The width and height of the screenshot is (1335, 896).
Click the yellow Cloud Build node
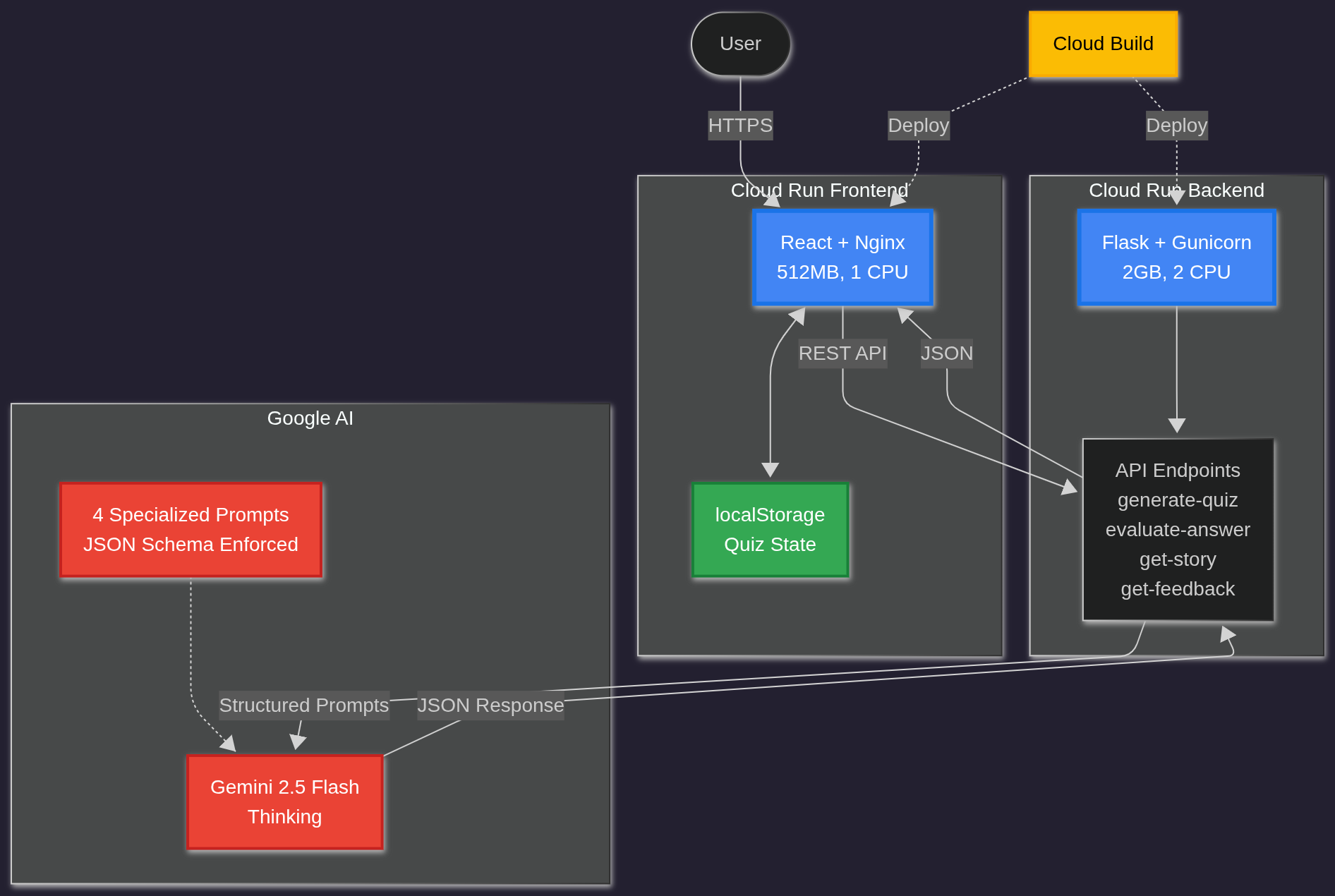click(x=1103, y=44)
